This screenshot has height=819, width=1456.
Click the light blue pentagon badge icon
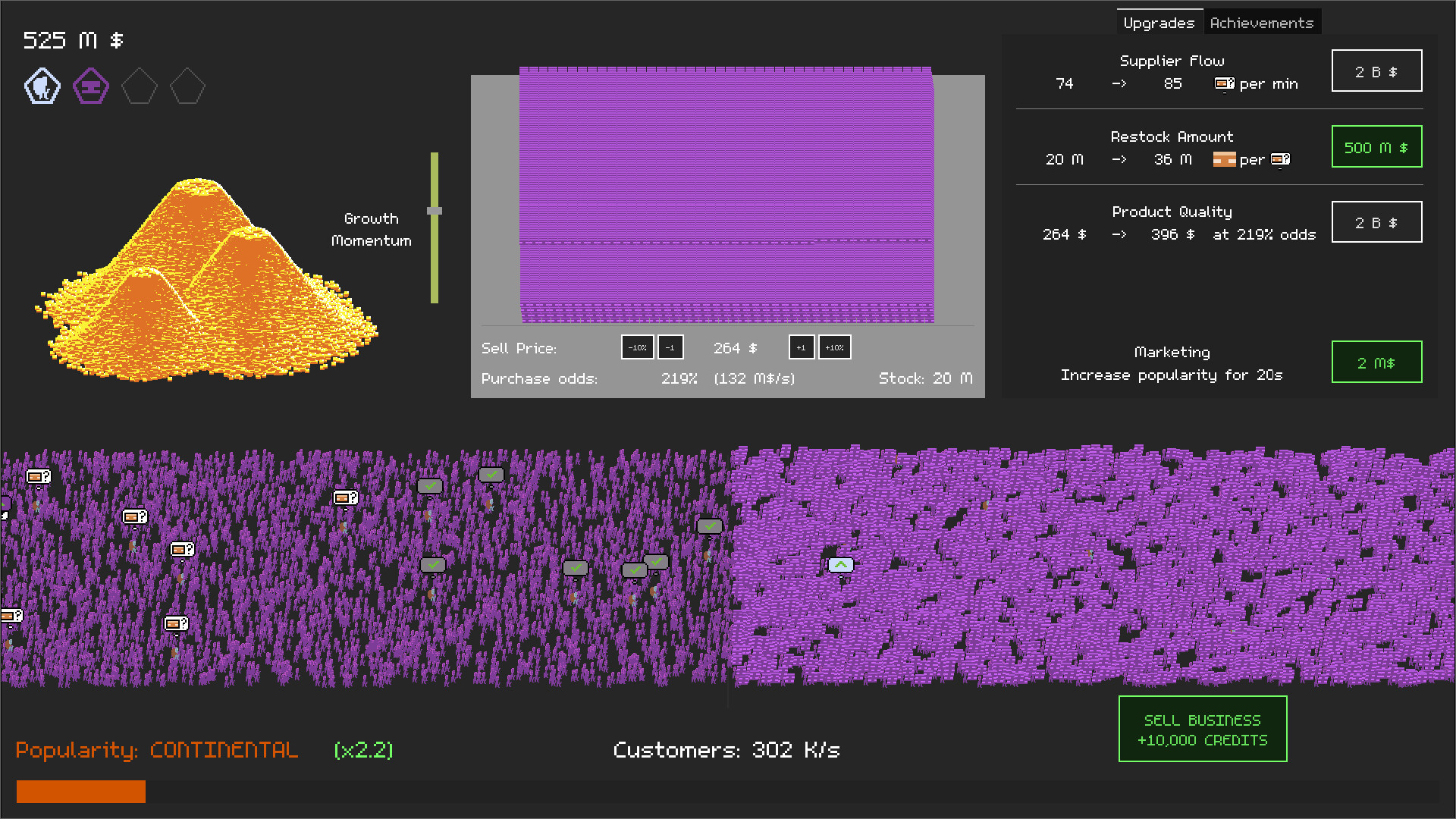tap(42, 86)
